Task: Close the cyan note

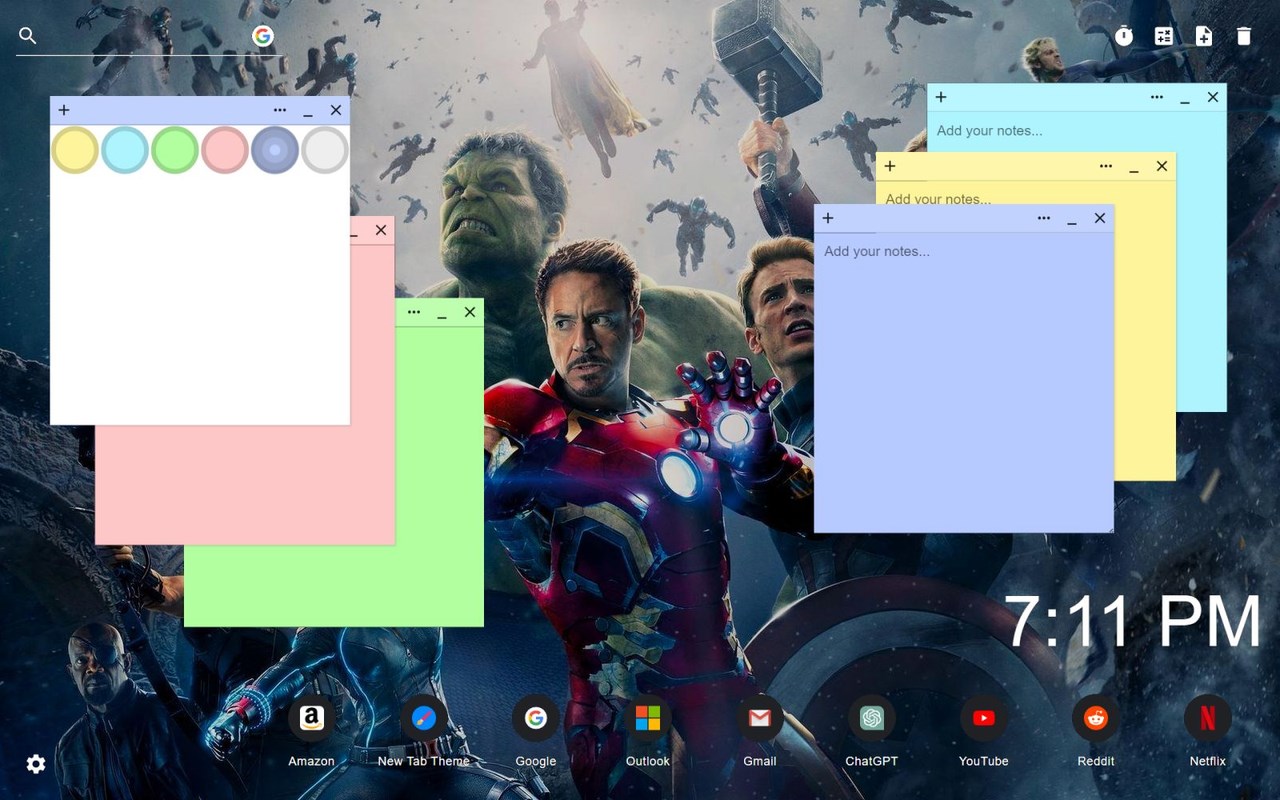Action: coord(1213,97)
